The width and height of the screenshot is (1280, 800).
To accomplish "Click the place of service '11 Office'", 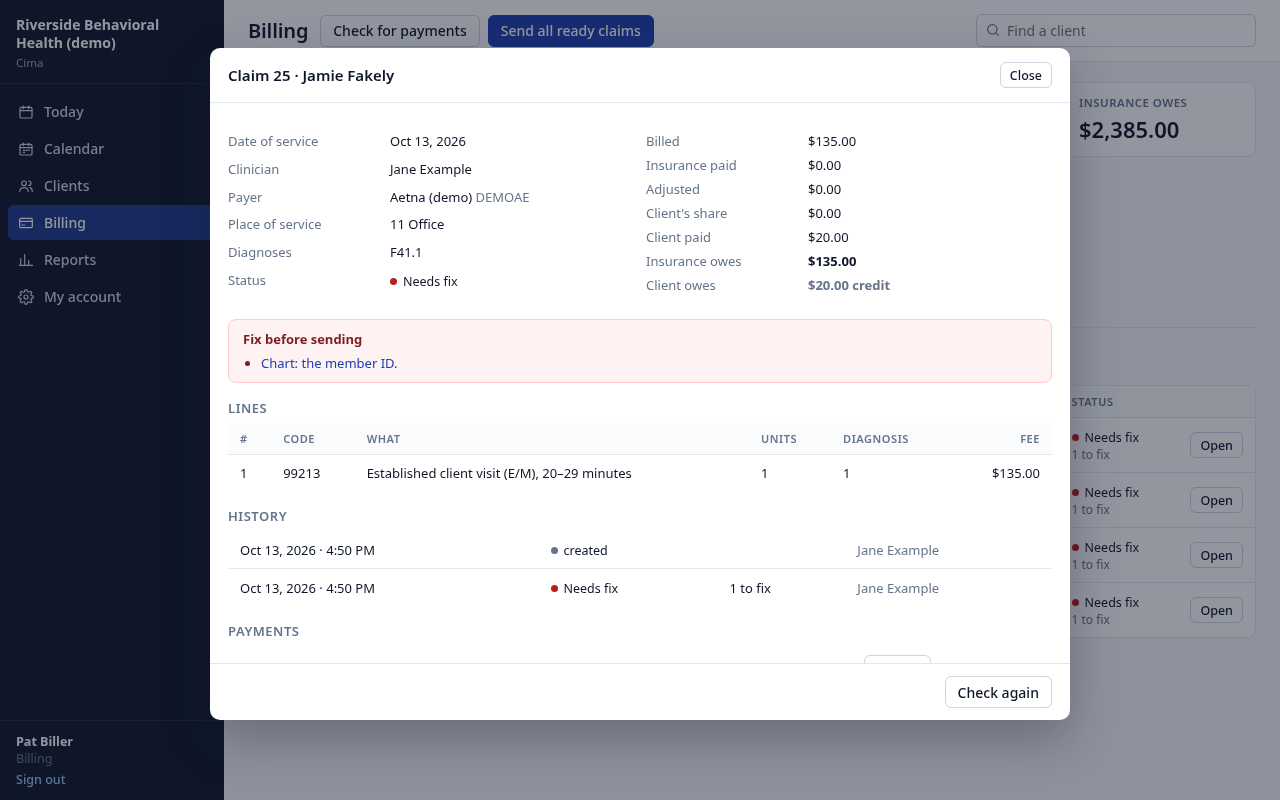I will click(417, 225).
